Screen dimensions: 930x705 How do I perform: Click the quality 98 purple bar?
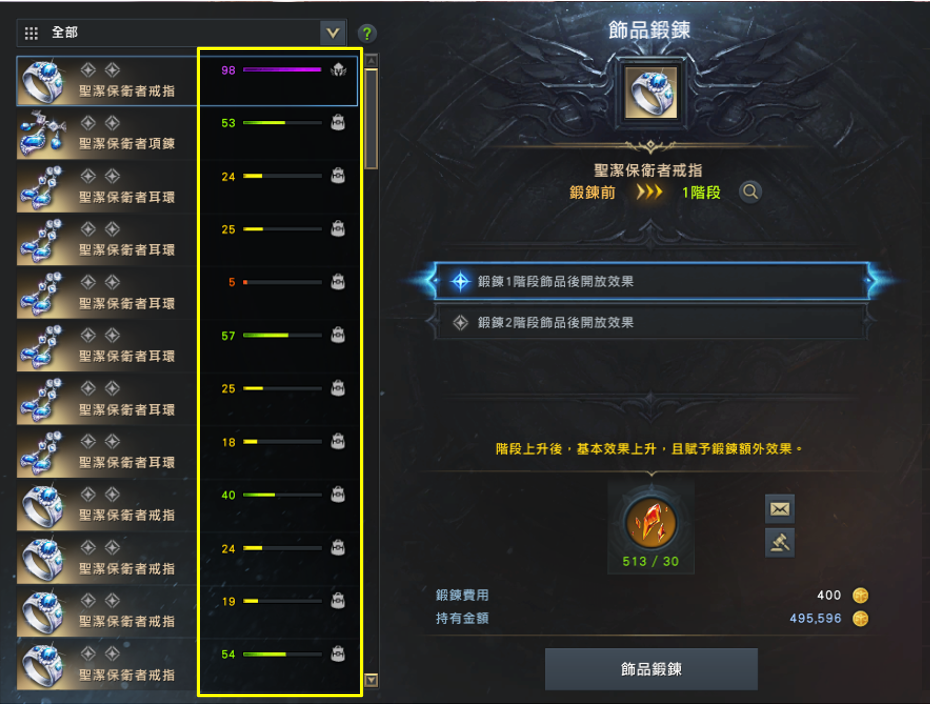pyautogui.click(x=282, y=70)
